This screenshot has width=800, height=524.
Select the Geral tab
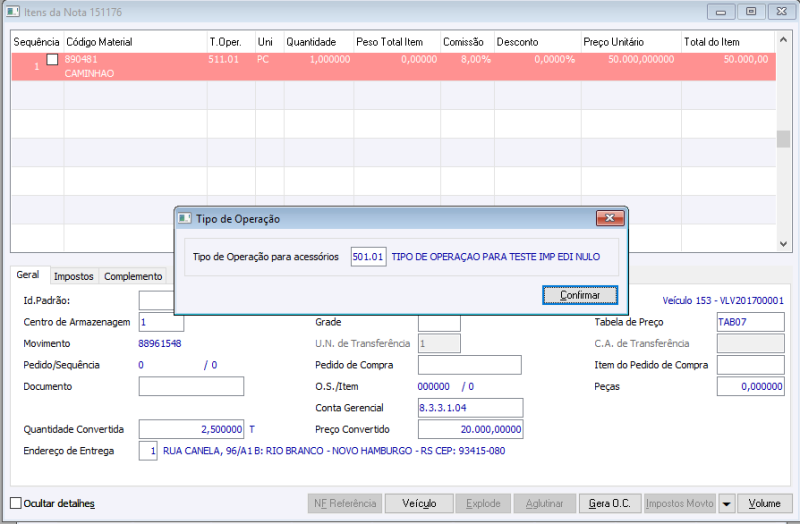pos(28,275)
